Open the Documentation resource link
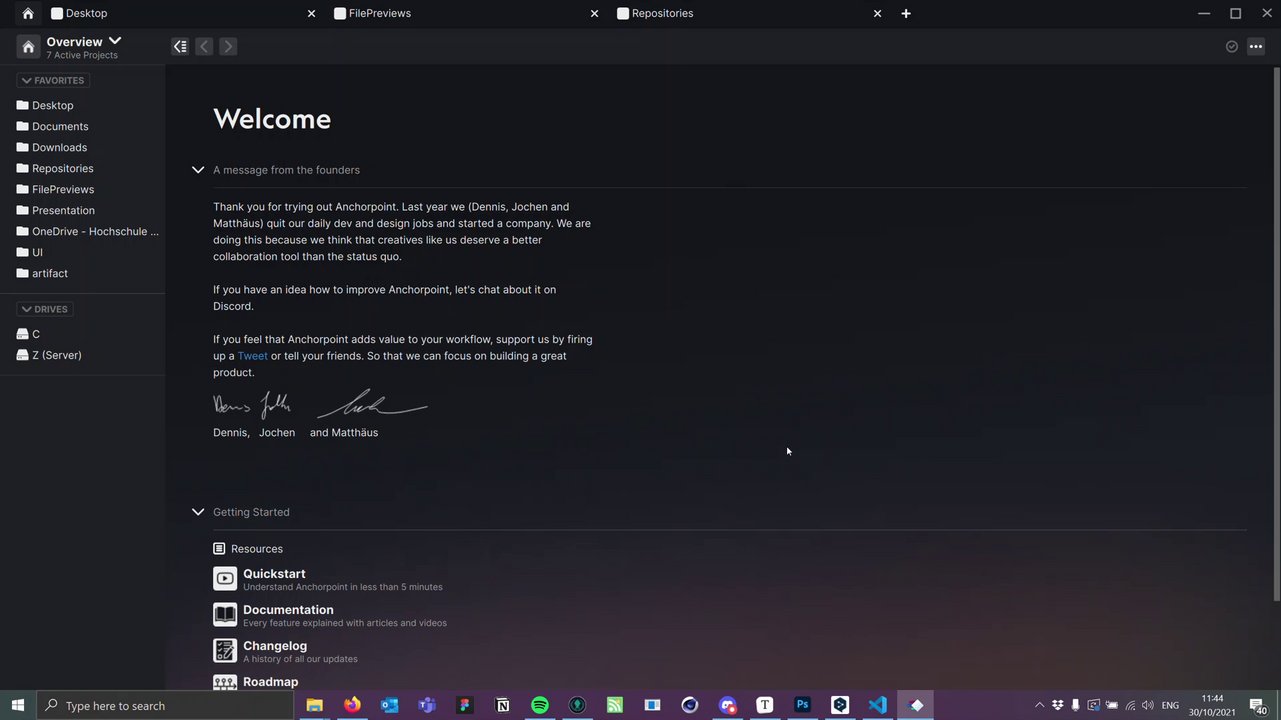 [x=288, y=610]
